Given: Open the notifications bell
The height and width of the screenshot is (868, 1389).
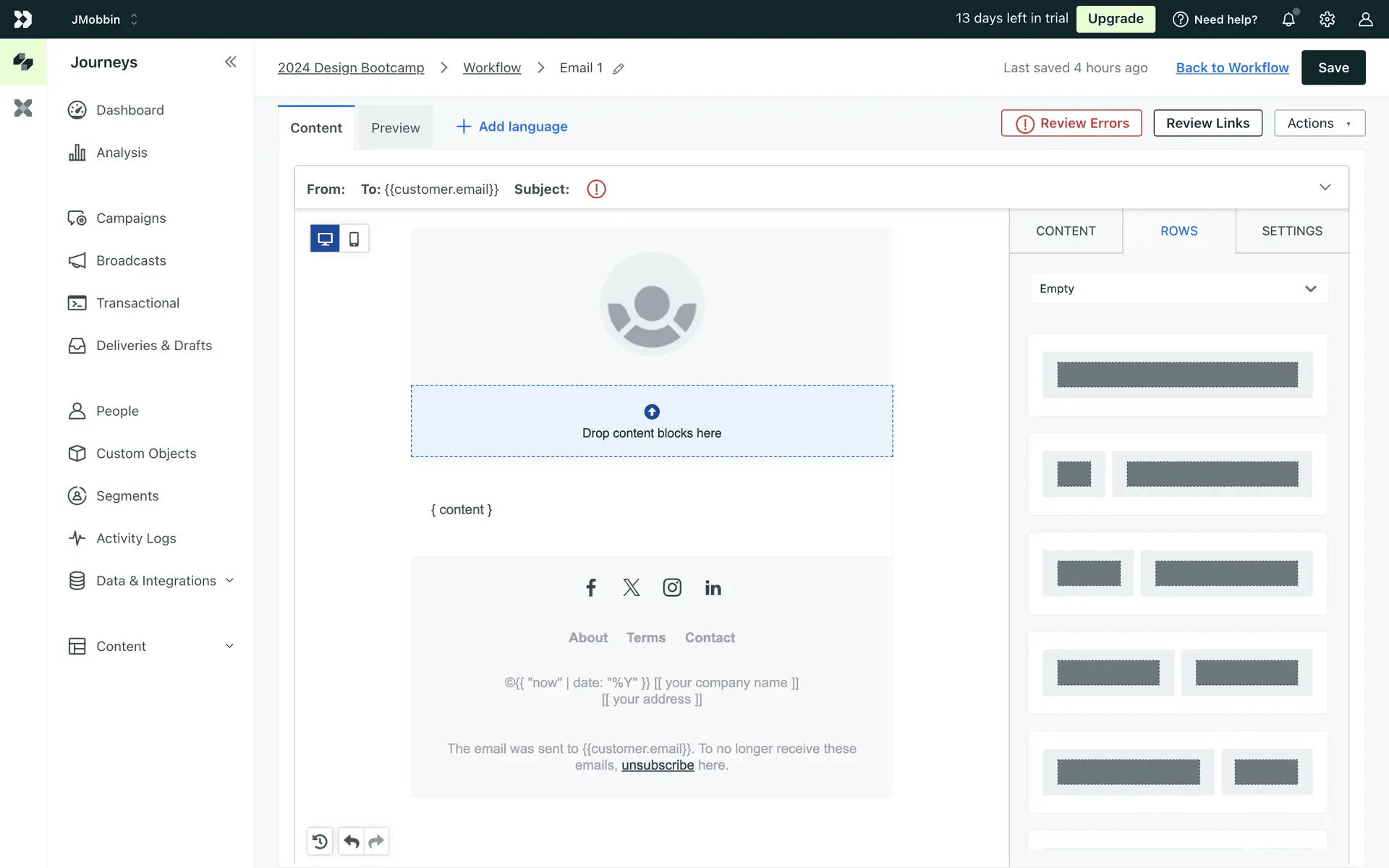Looking at the screenshot, I should pyautogui.click(x=1288, y=20).
